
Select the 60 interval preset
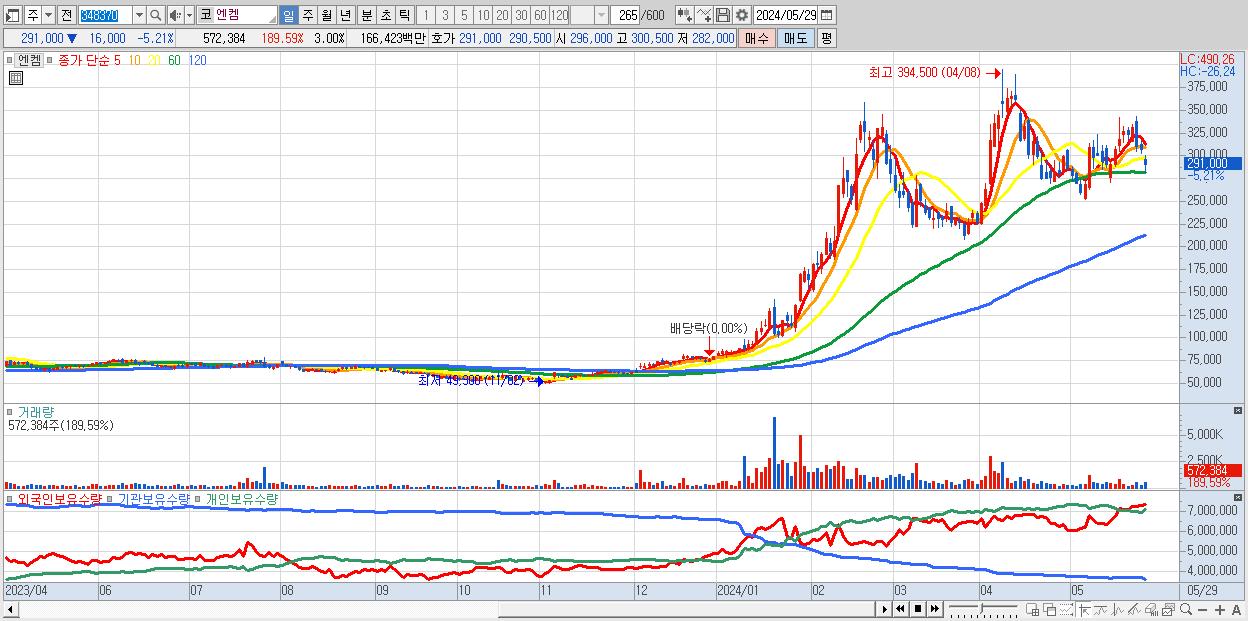tap(540, 15)
